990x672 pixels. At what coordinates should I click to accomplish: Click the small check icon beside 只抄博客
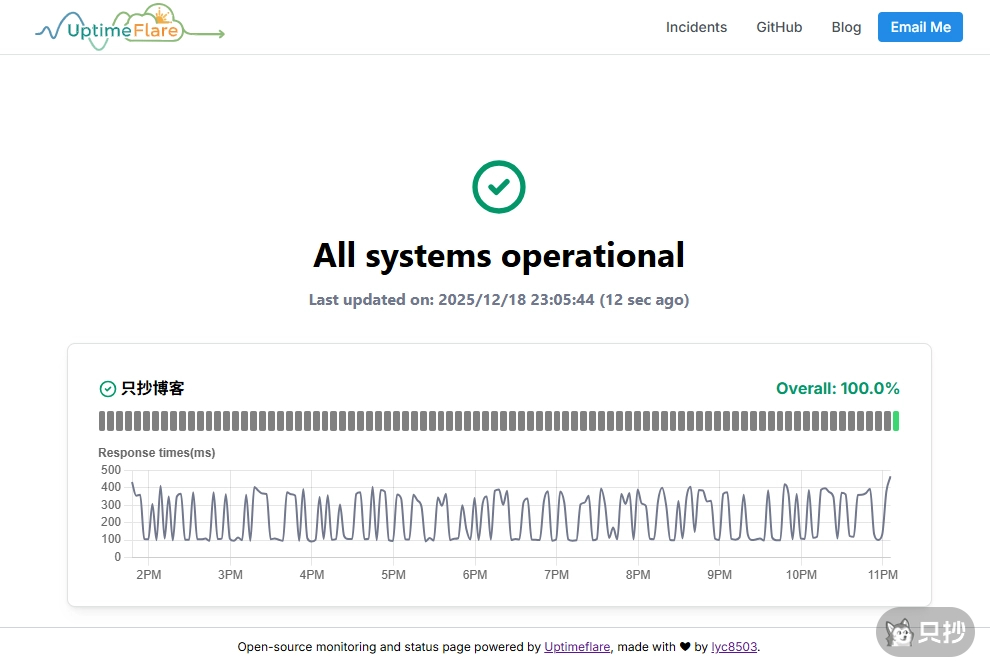coord(108,389)
